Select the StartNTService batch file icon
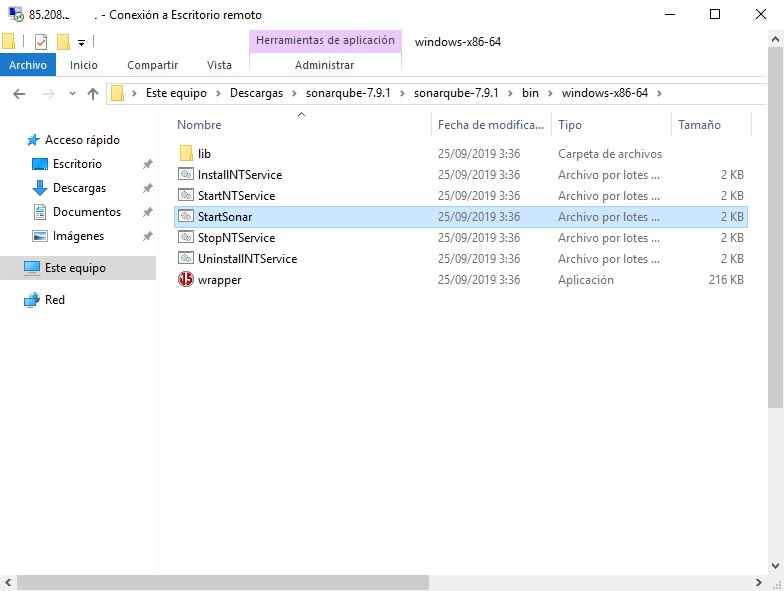Screen dimensions: 784x591 tap(186, 195)
